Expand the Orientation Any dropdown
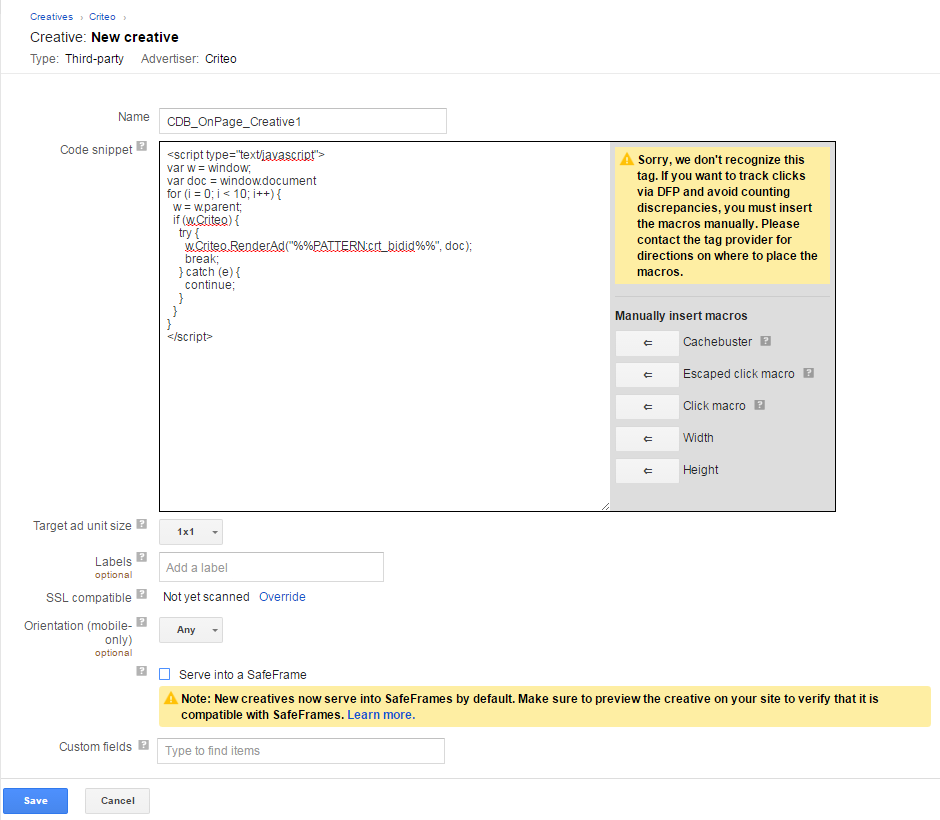This screenshot has height=820, width=940. pos(191,630)
